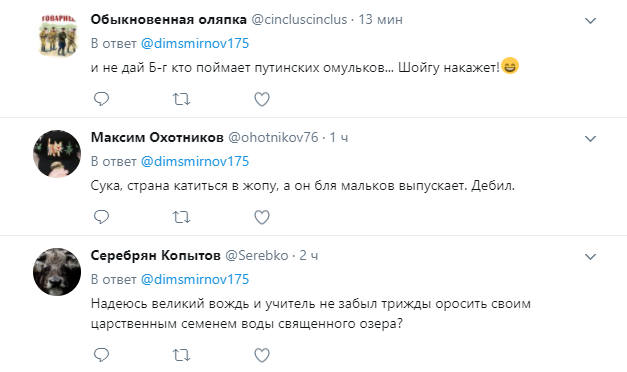Retweet the post by @cincluscinclus
Screen dimensions: 627x372
pyautogui.click(x=181, y=99)
